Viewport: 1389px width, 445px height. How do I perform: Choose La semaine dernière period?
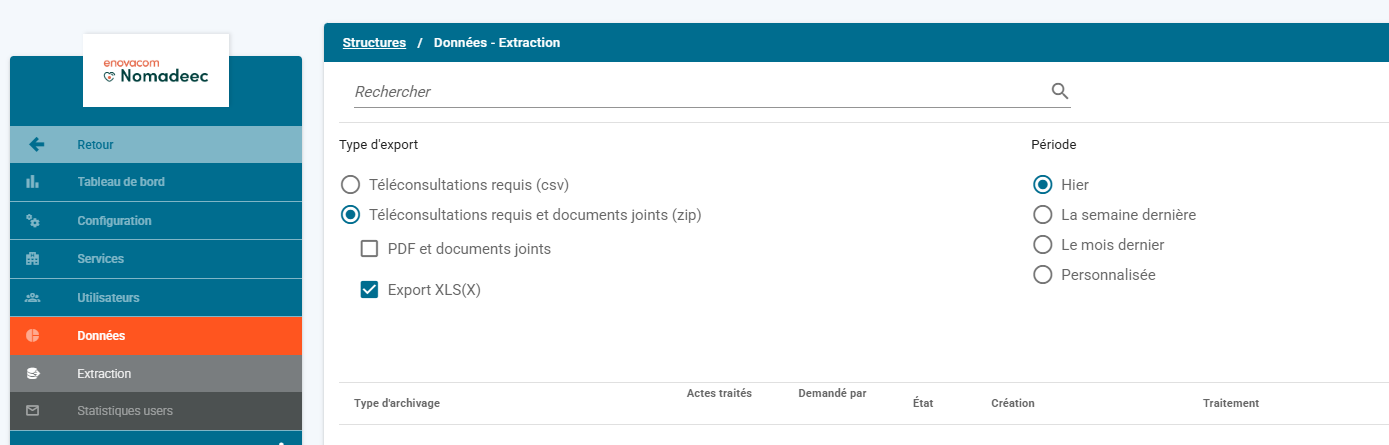point(1043,215)
